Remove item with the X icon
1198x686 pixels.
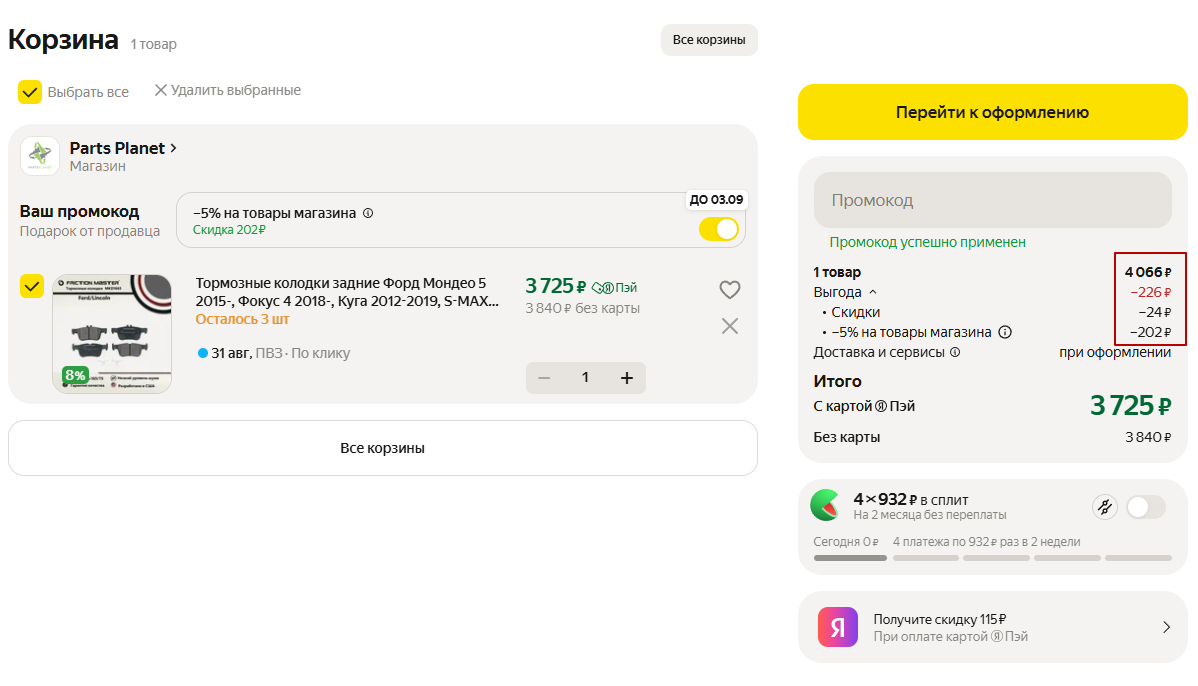click(x=730, y=326)
